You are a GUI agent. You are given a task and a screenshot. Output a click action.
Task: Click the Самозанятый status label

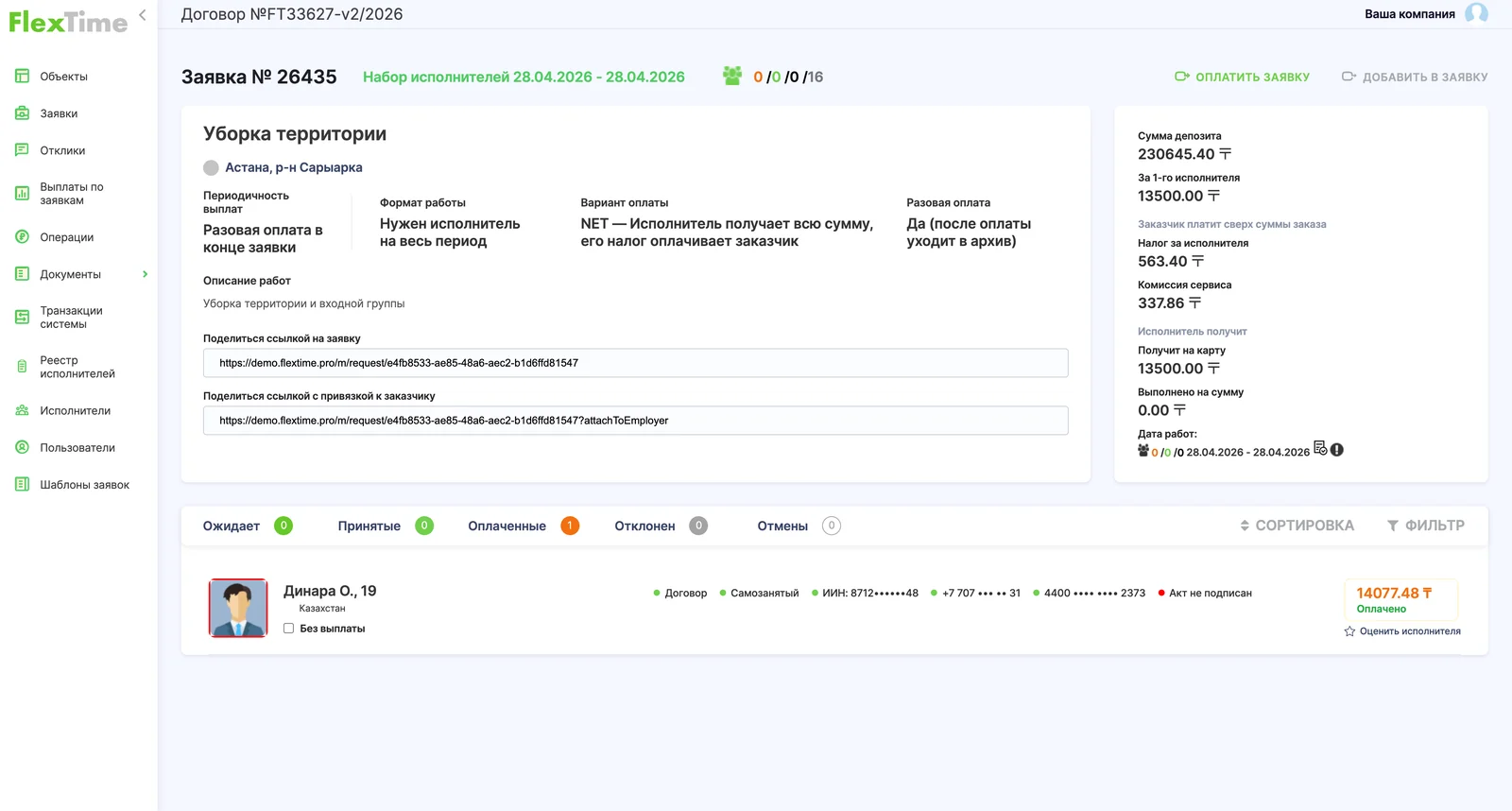click(765, 594)
